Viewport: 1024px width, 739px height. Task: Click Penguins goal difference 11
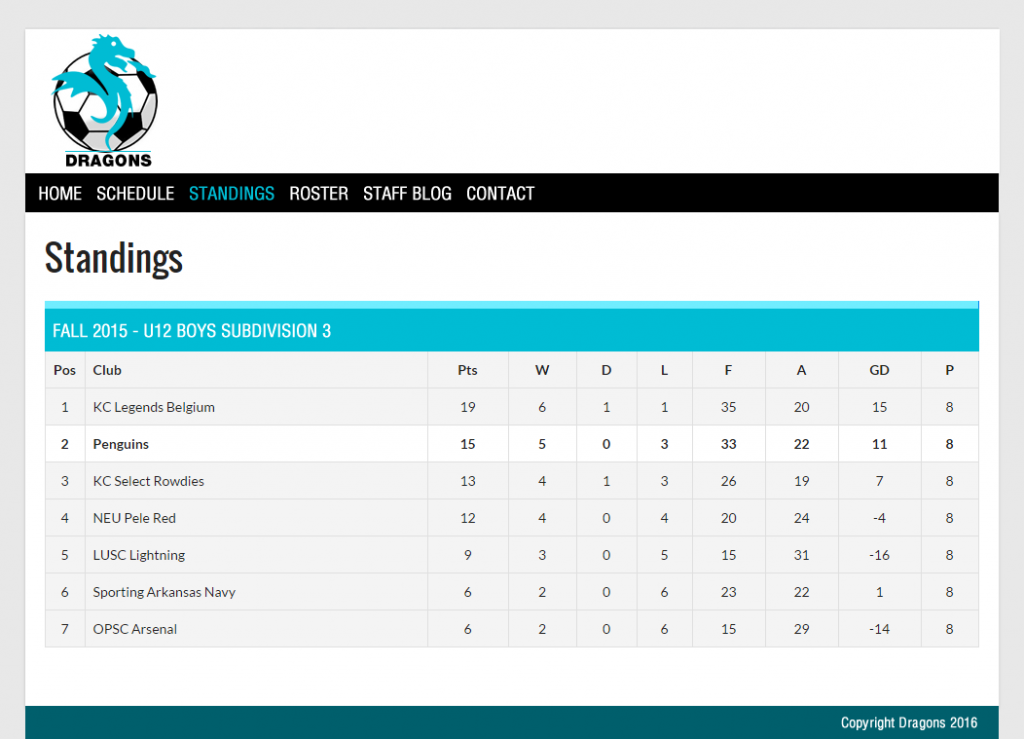coord(879,445)
